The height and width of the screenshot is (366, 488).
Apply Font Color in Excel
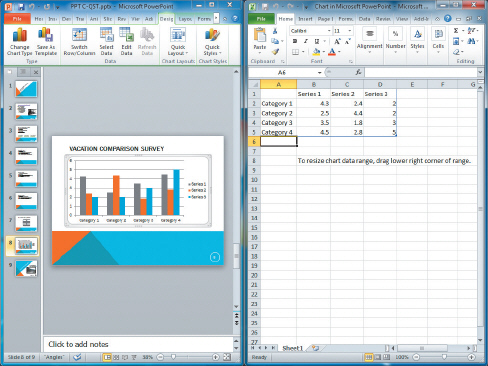(332, 52)
